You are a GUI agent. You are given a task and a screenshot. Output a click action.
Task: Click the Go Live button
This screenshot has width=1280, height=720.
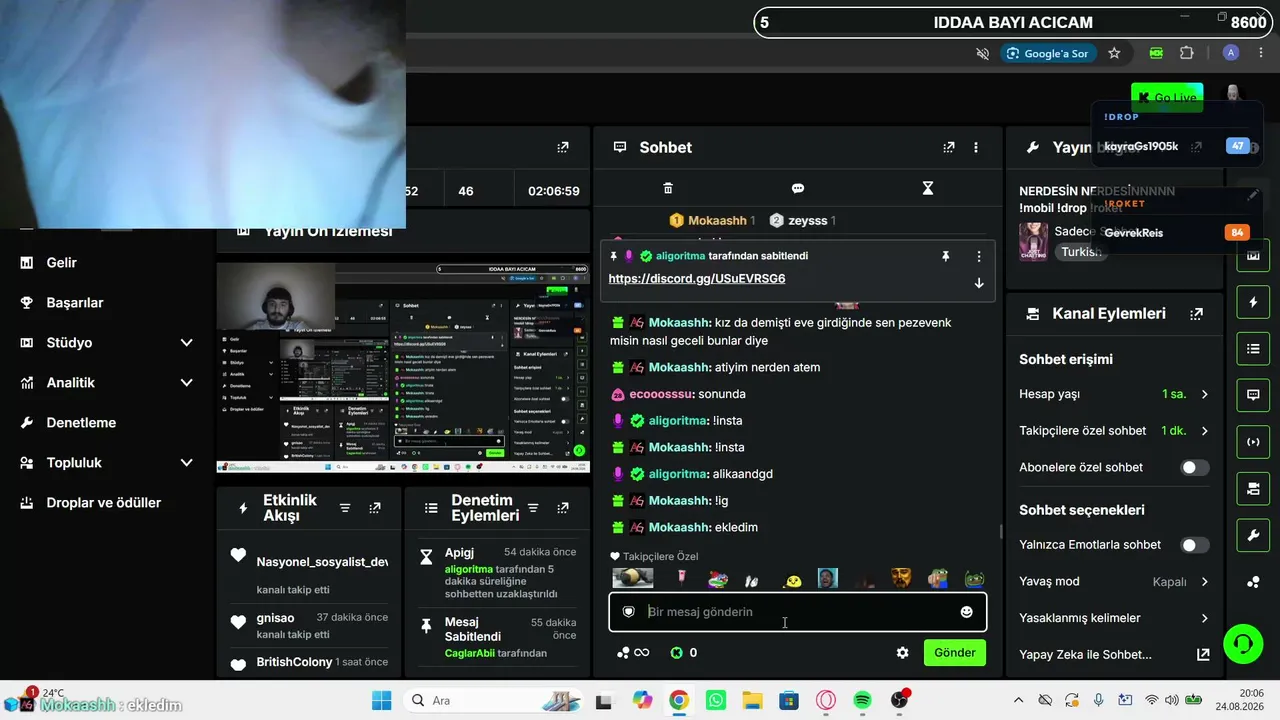(1167, 98)
